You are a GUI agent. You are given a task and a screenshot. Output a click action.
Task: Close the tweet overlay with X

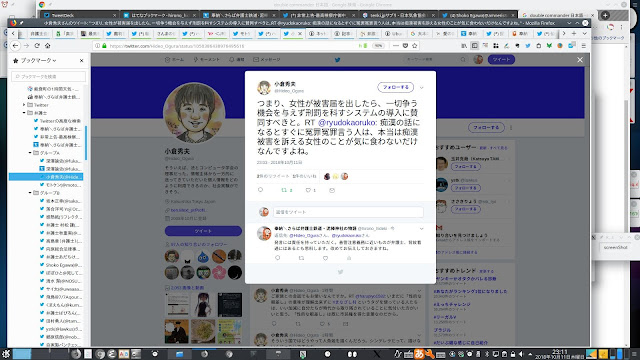(x=580, y=60)
